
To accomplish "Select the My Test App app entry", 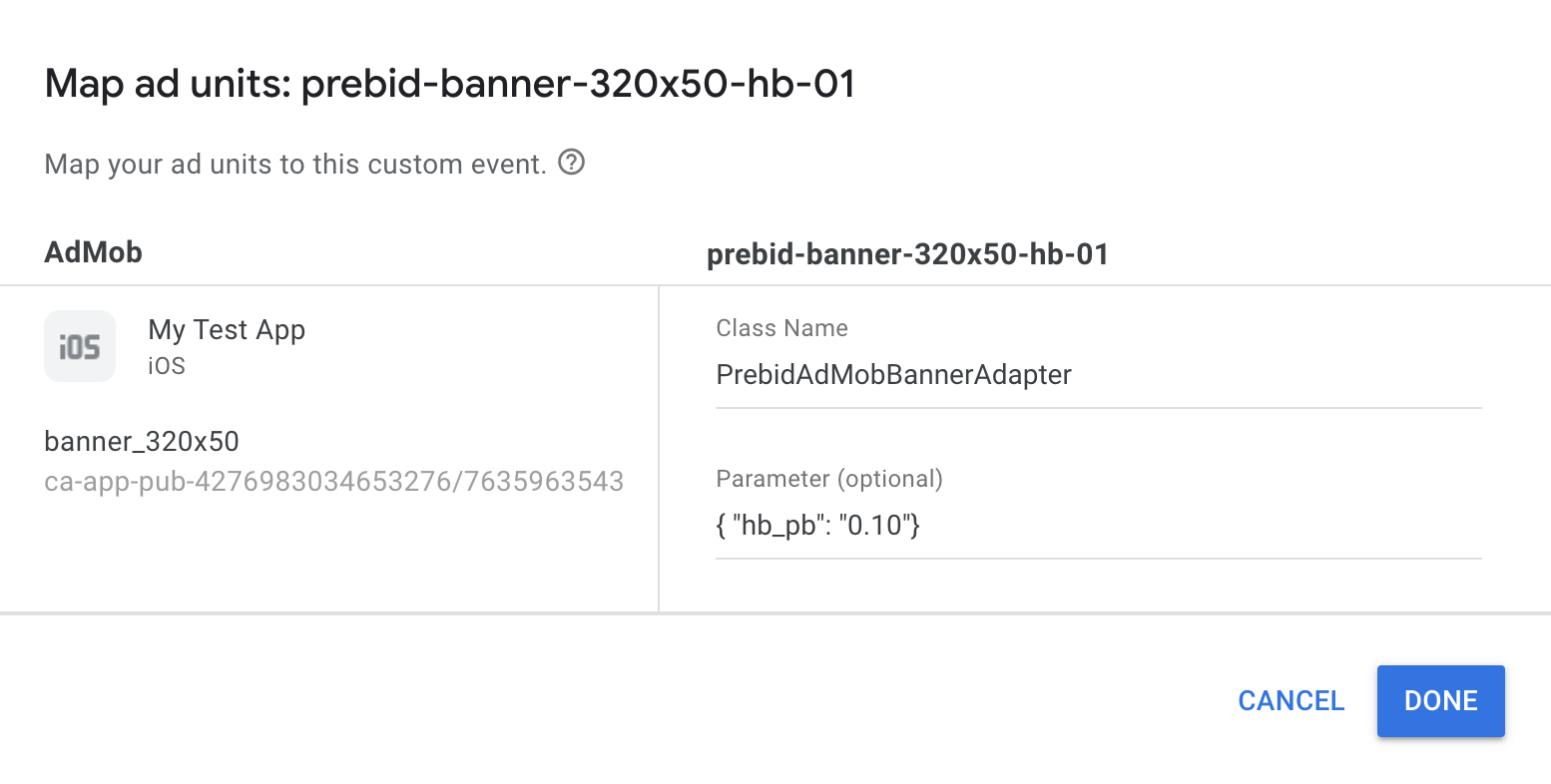I will point(226,329).
